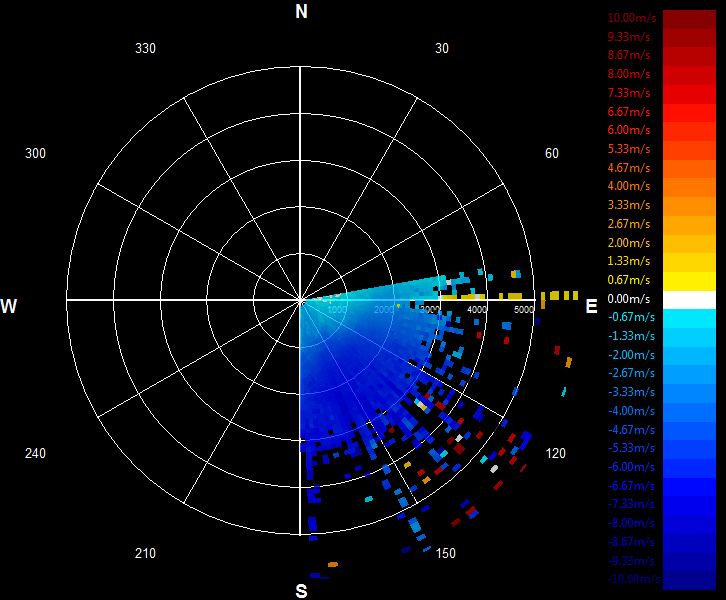The width and height of the screenshot is (726, 600).
Task: Click the 8.67m/s legend label
Action: (629, 55)
